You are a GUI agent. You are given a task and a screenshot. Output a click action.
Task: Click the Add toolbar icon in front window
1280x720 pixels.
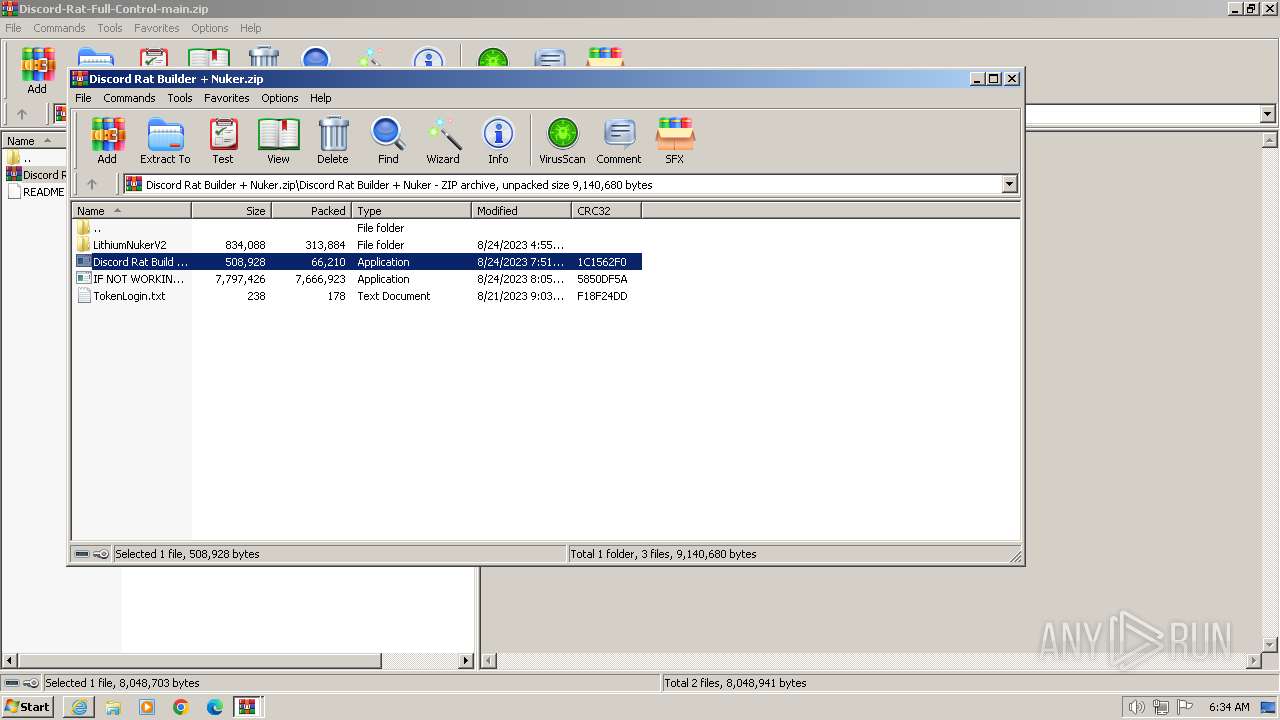coord(107,140)
